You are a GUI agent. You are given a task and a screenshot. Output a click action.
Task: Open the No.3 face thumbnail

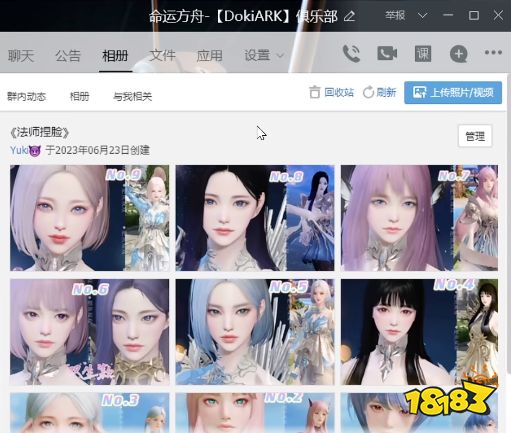pos(89,413)
